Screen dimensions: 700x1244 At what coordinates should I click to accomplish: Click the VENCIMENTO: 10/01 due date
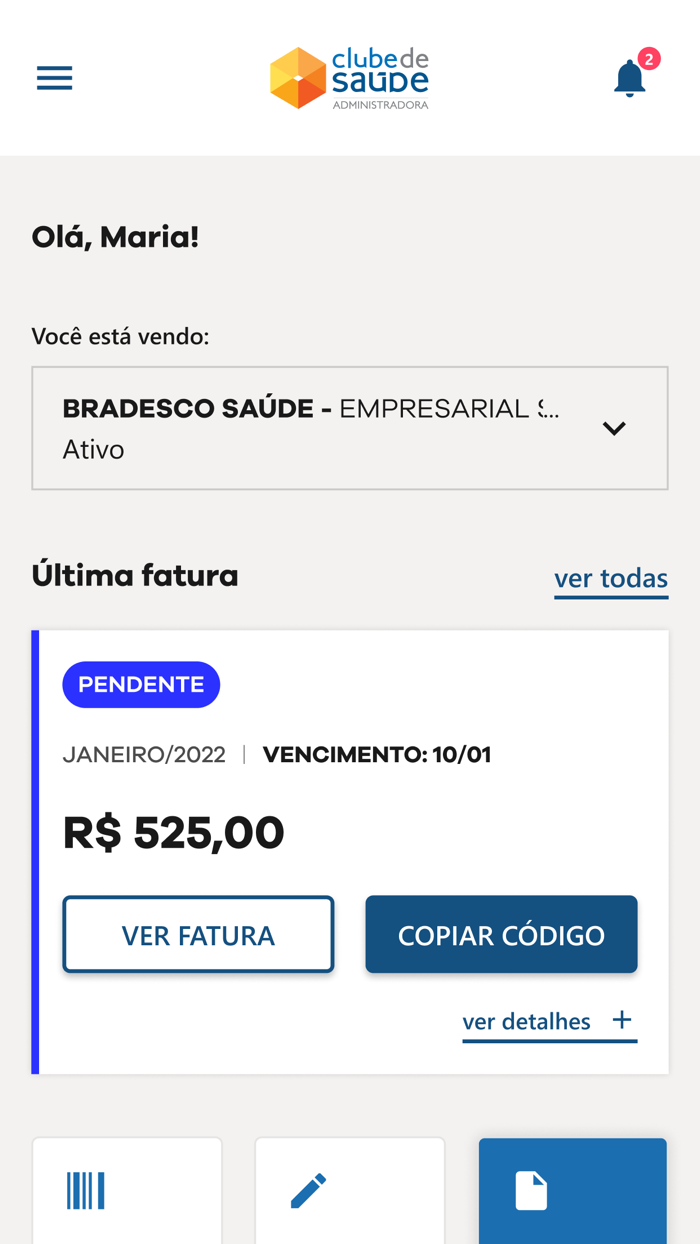(377, 754)
